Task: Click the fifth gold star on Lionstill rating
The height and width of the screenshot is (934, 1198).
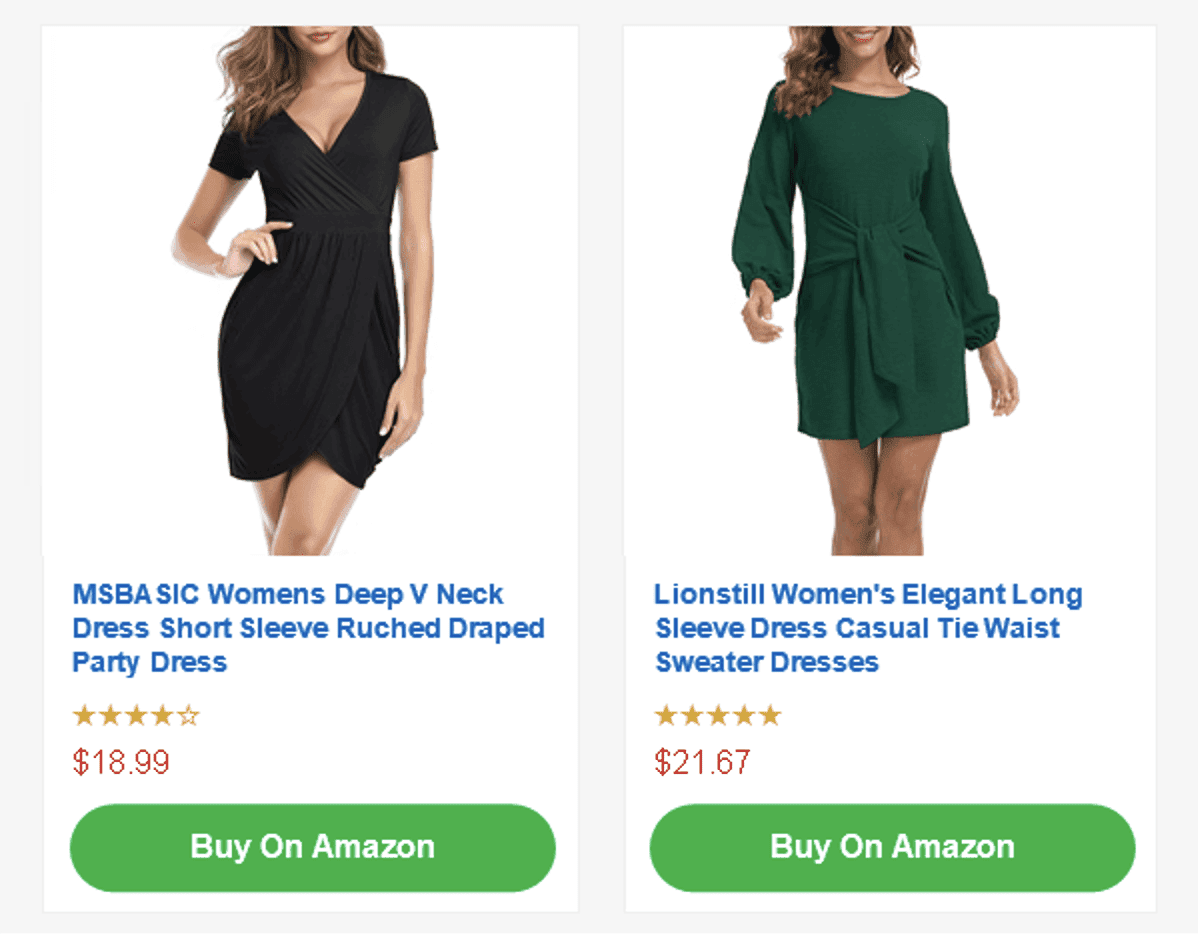Action: [x=769, y=716]
